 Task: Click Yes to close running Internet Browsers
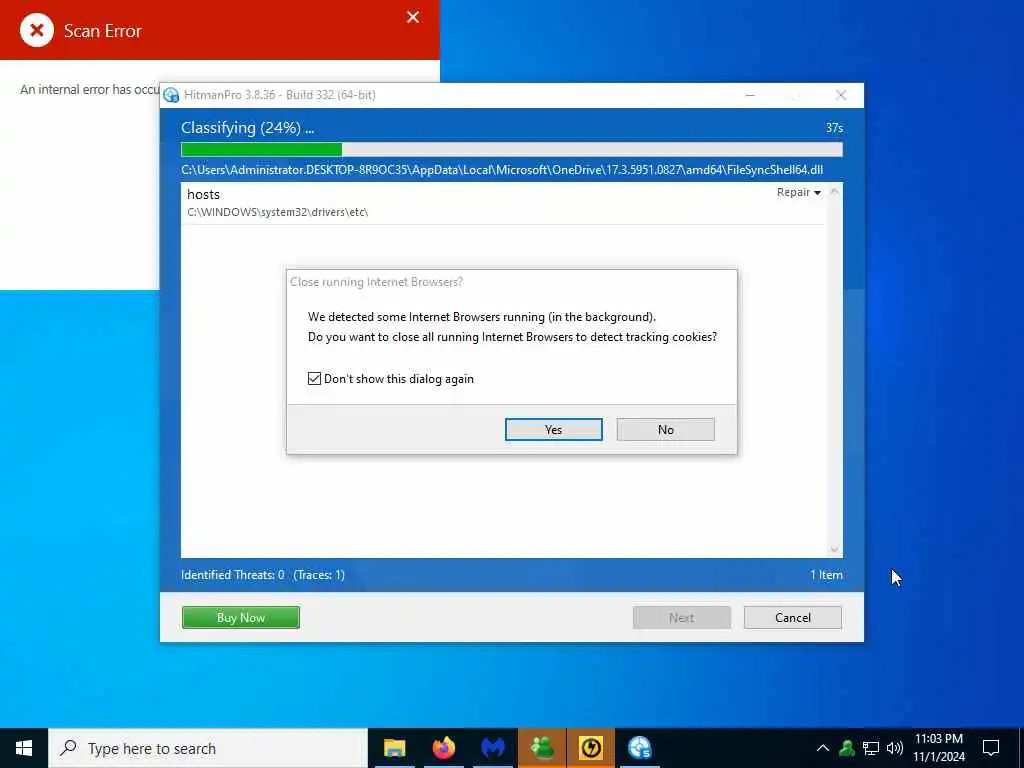pos(554,430)
